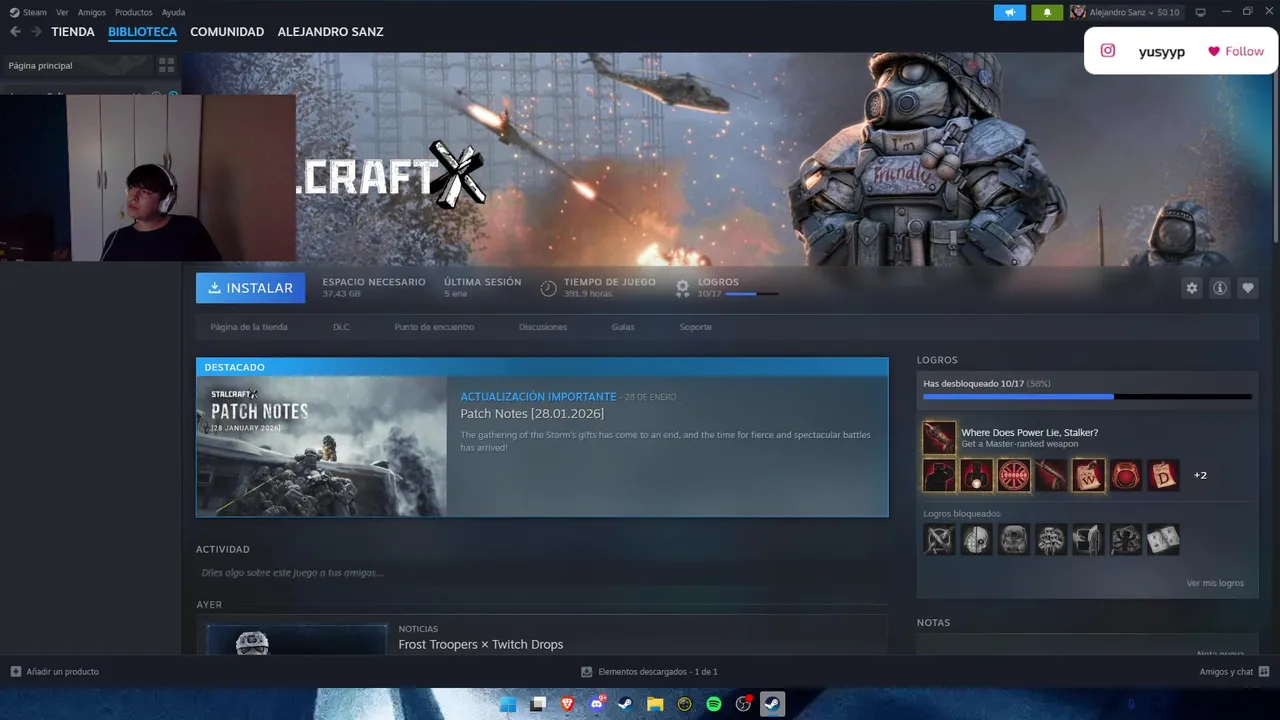
Task: Open the Amigos y chat icon
Action: 1264,672
